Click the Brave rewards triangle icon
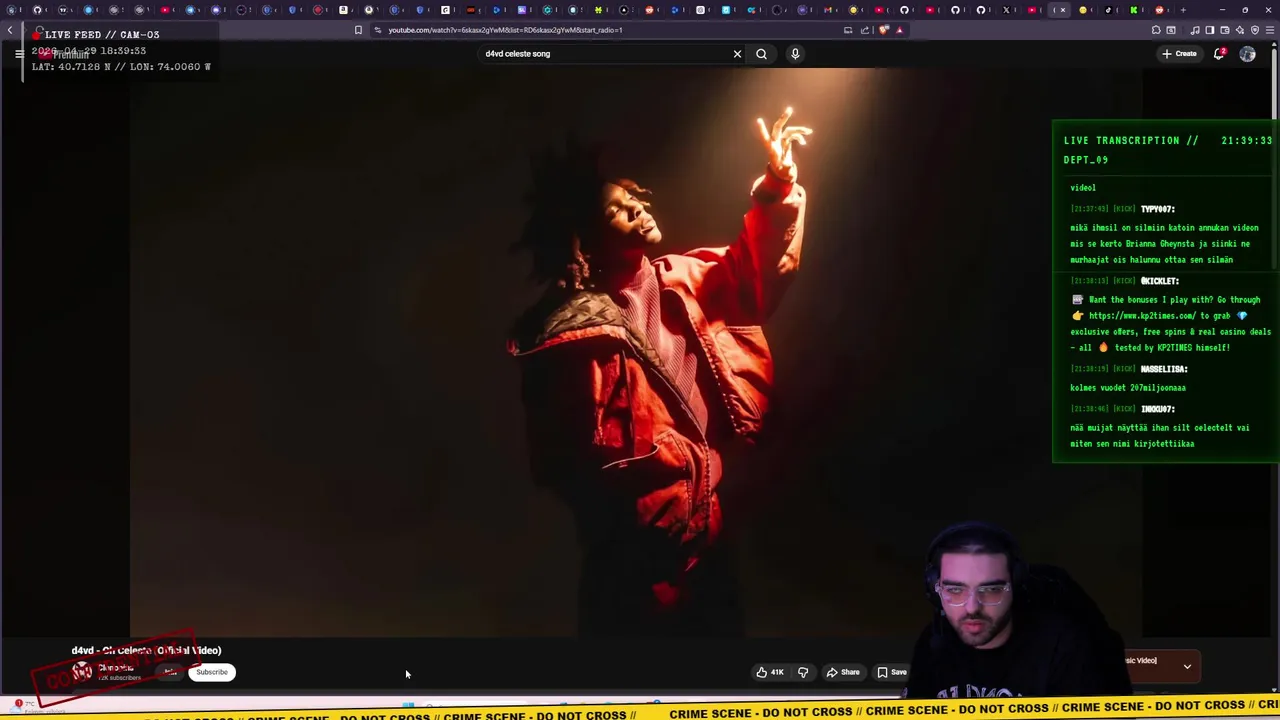This screenshot has height=720, width=1280. click(x=899, y=30)
